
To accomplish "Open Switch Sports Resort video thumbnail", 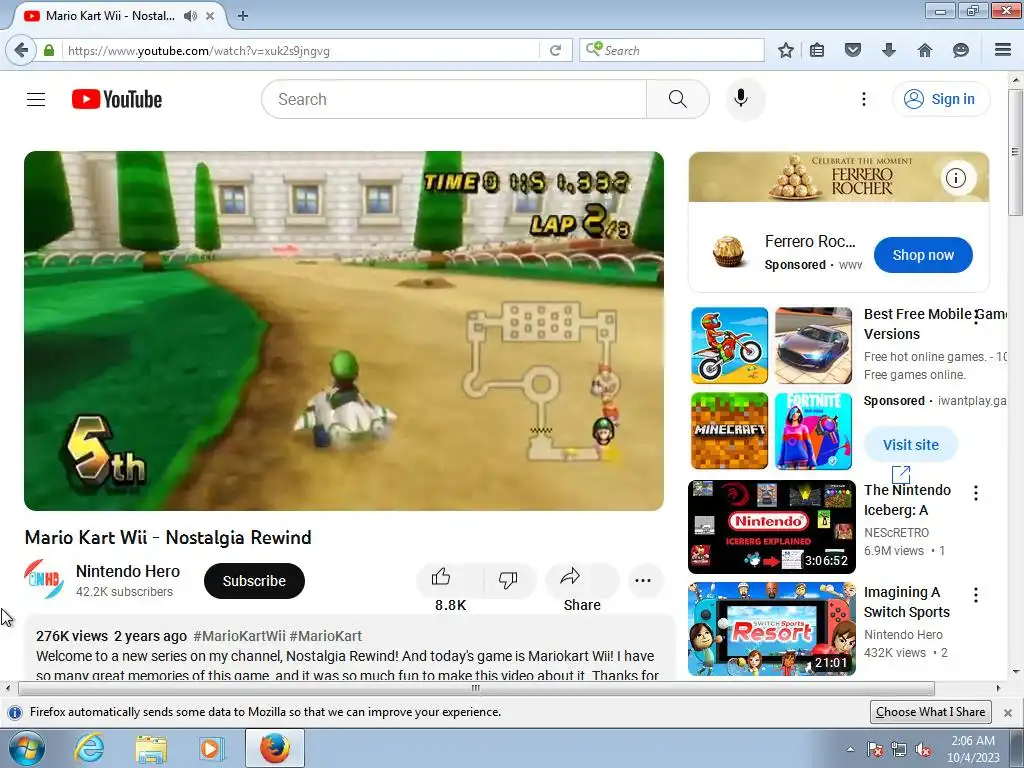I will (x=771, y=629).
